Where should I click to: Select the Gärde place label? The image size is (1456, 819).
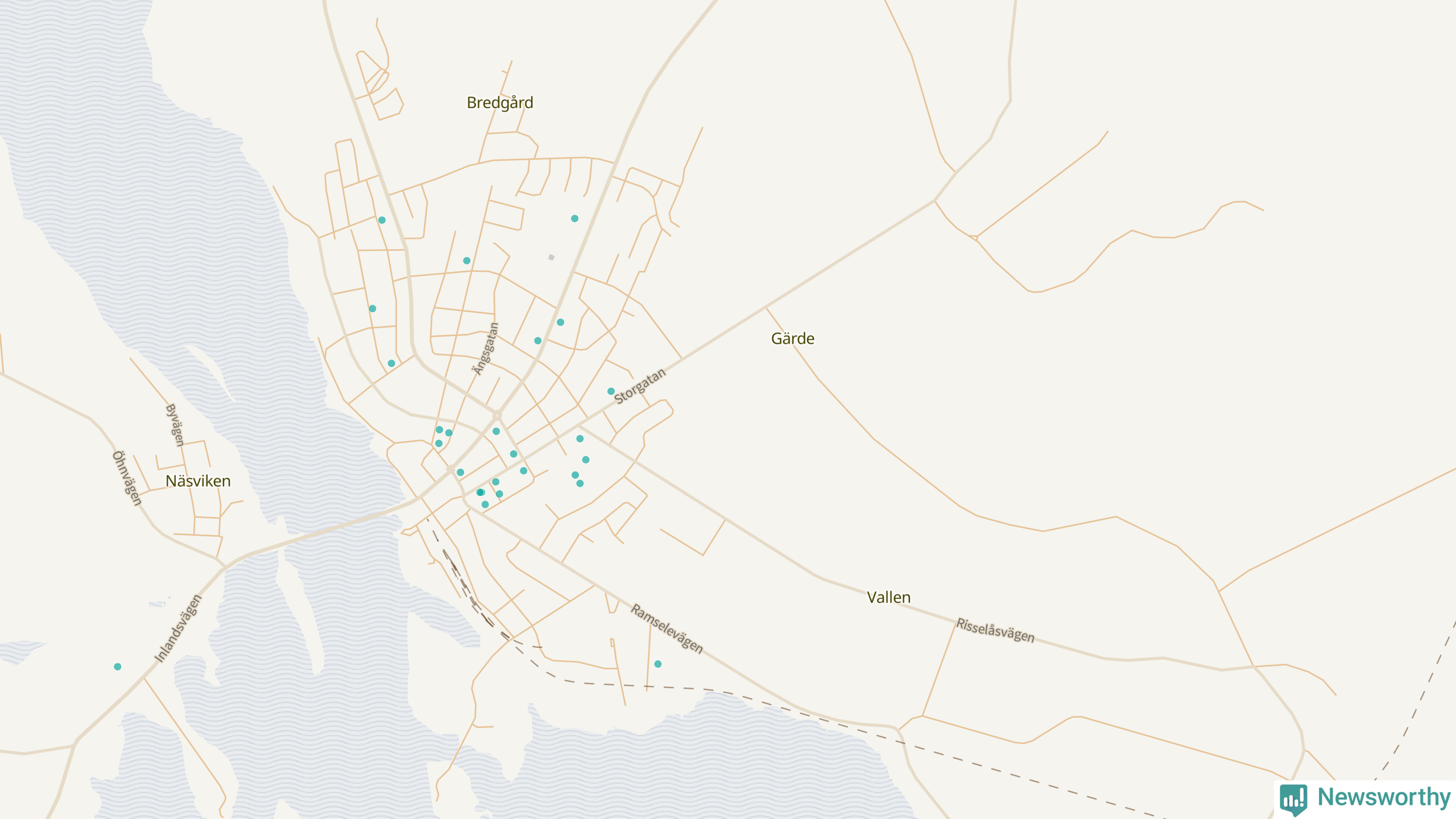pos(792,339)
